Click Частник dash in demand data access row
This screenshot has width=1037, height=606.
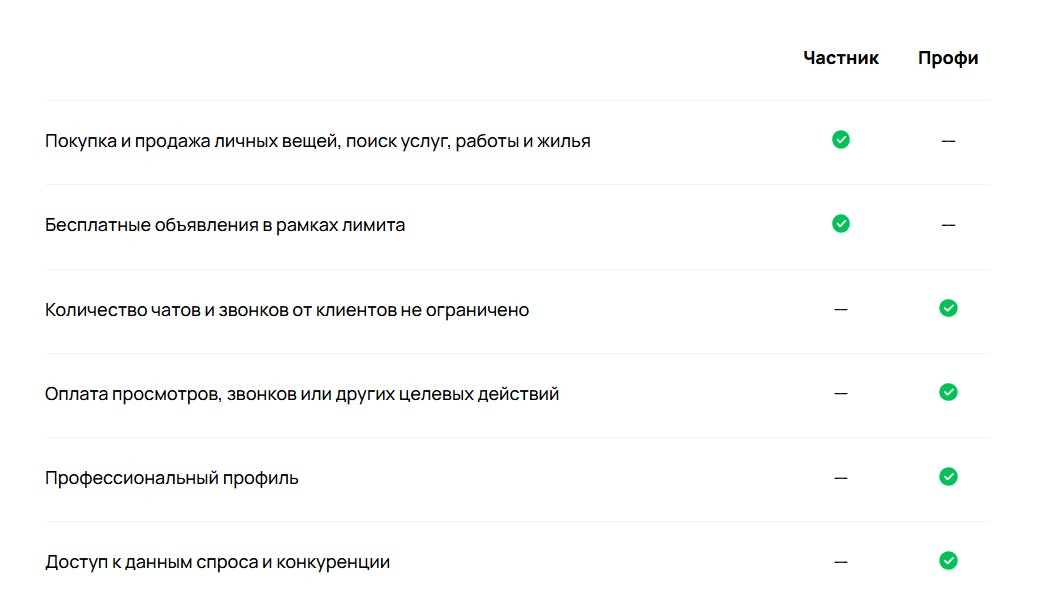tap(841, 562)
